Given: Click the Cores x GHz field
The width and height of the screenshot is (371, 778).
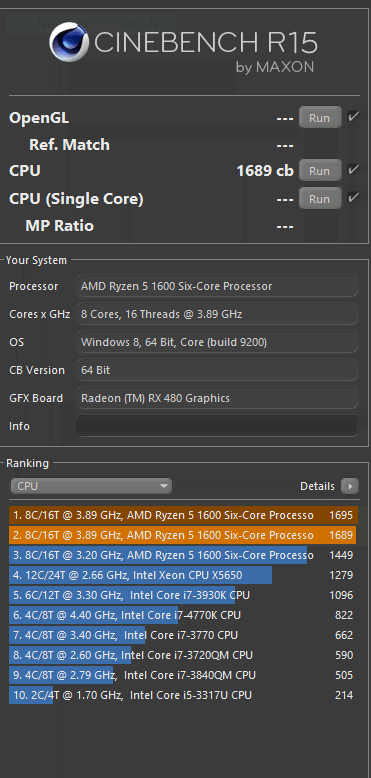Looking at the screenshot, I should pyautogui.click(x=217, y=314).
